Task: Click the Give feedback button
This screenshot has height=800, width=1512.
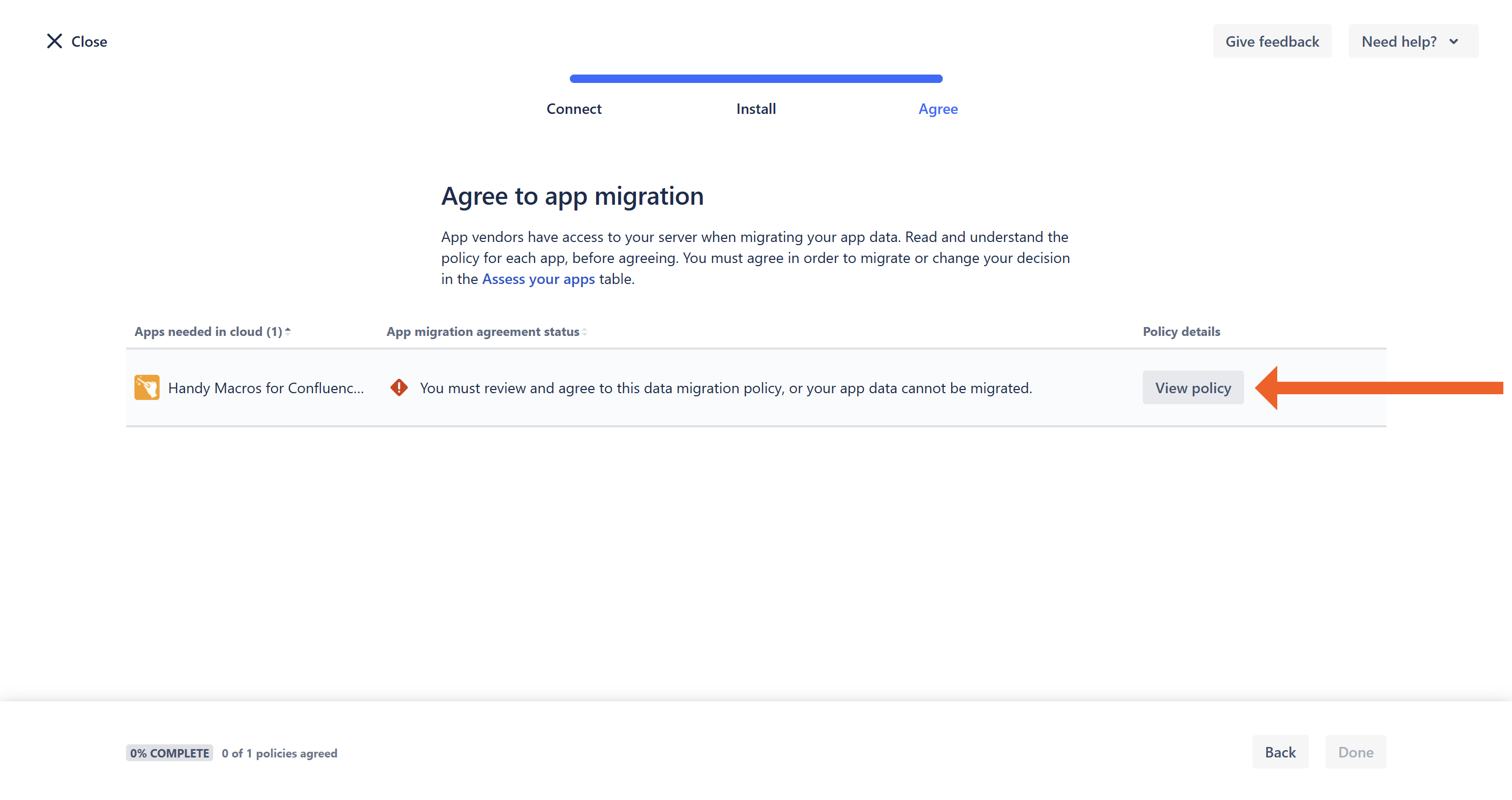Action: (1272, 41)
